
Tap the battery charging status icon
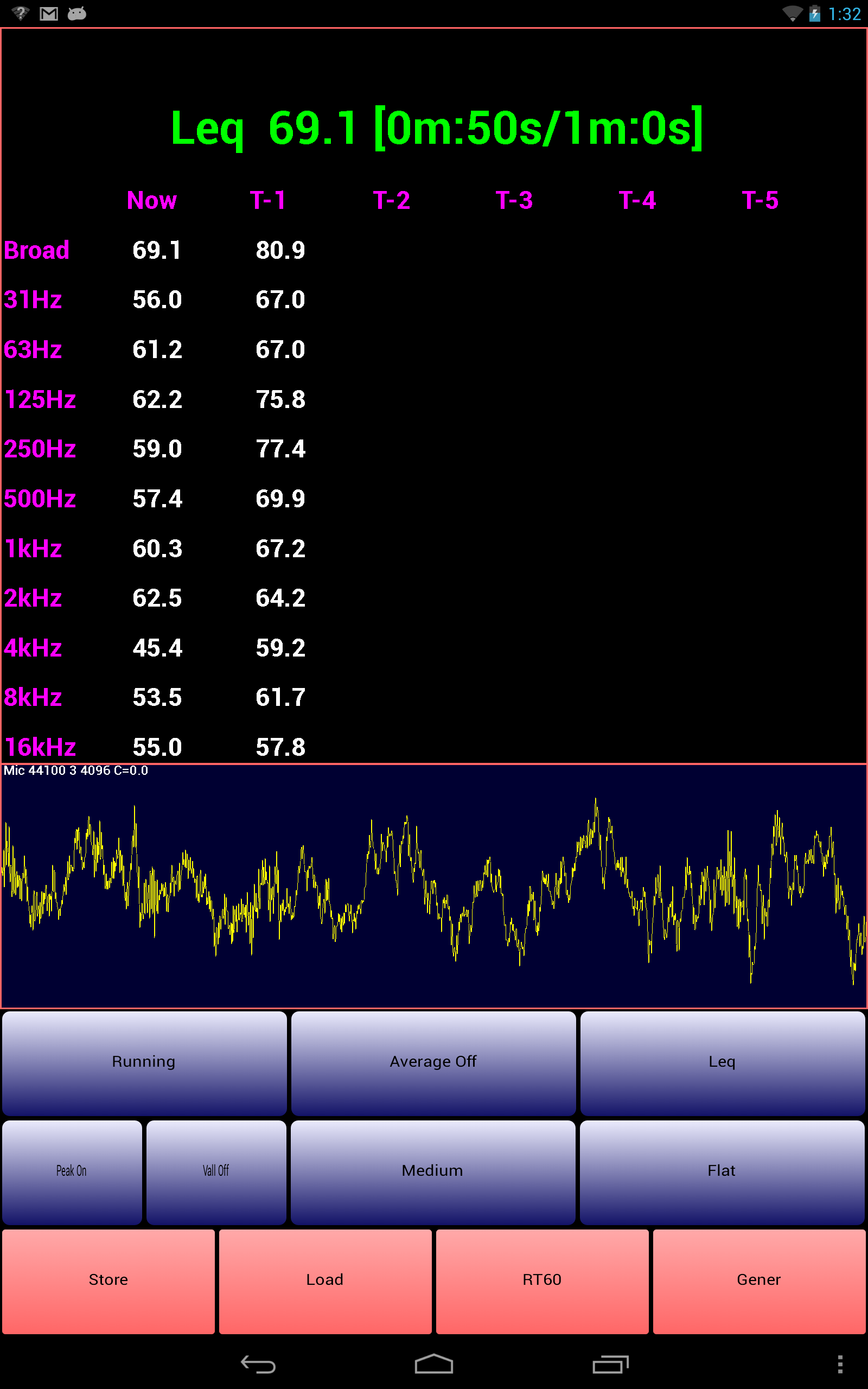[x=815, y=13]
